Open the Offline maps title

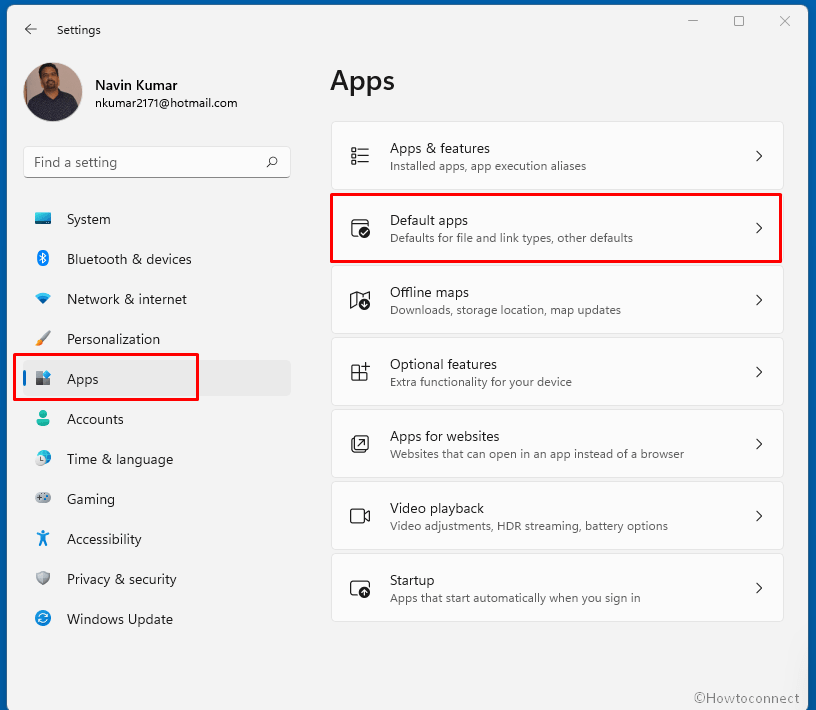(x=429, y=293)
